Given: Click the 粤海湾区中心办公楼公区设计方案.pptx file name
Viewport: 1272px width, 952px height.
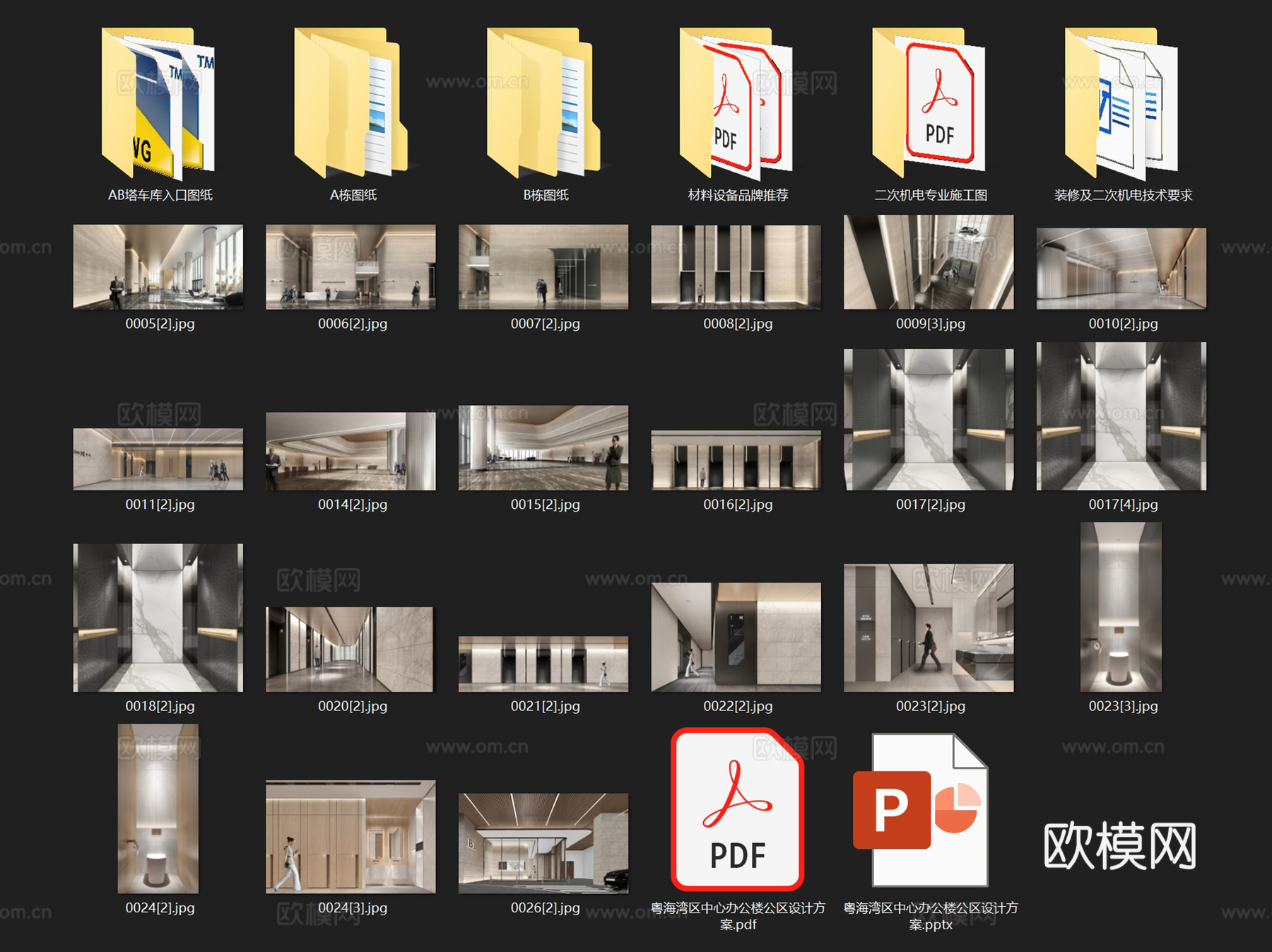Looking at the screenshot, I should pos(931,916).
